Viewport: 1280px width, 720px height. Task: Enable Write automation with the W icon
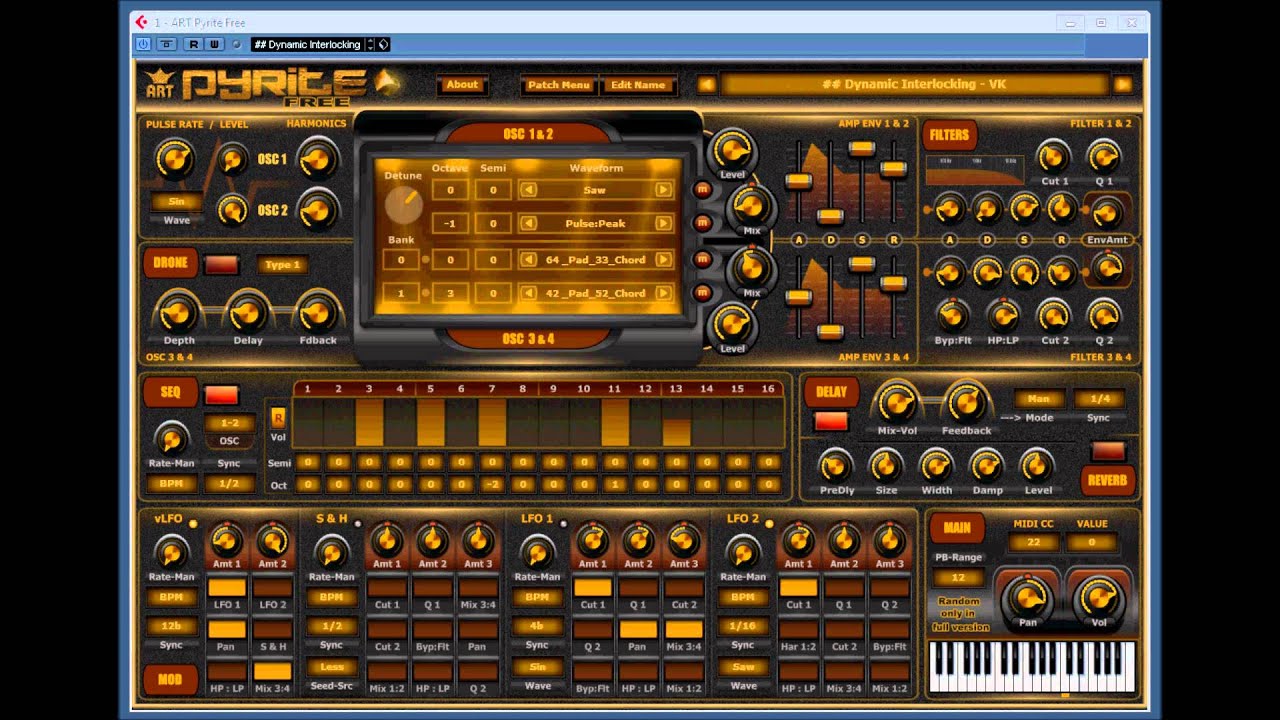[x=214, y=44]
